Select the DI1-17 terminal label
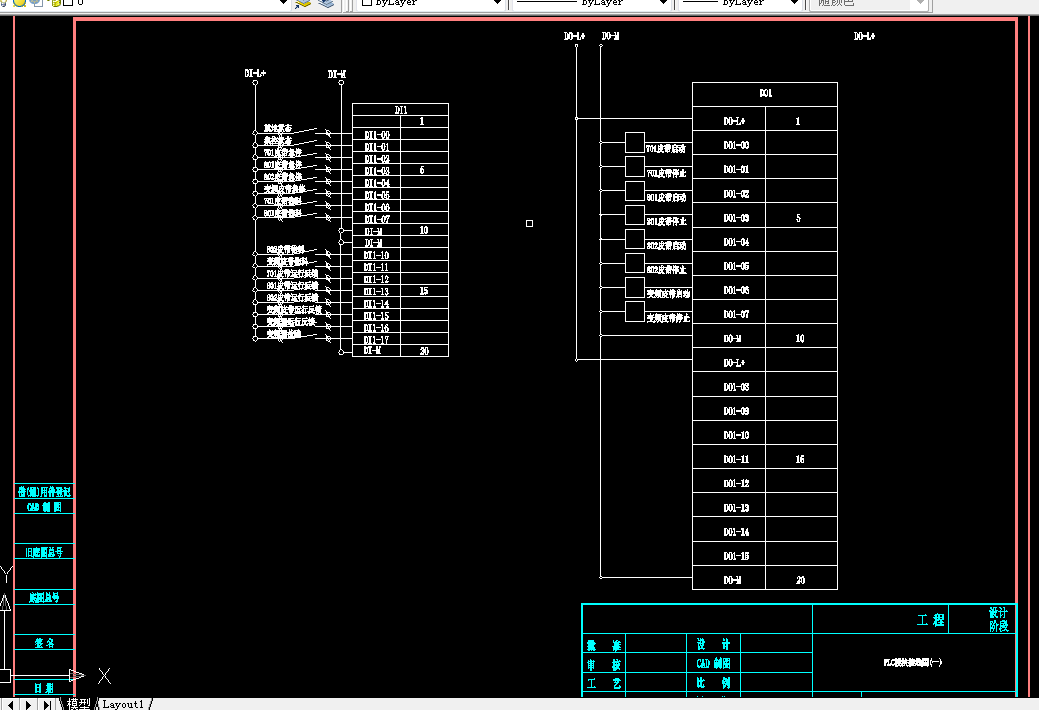 (x=376, y=340)
